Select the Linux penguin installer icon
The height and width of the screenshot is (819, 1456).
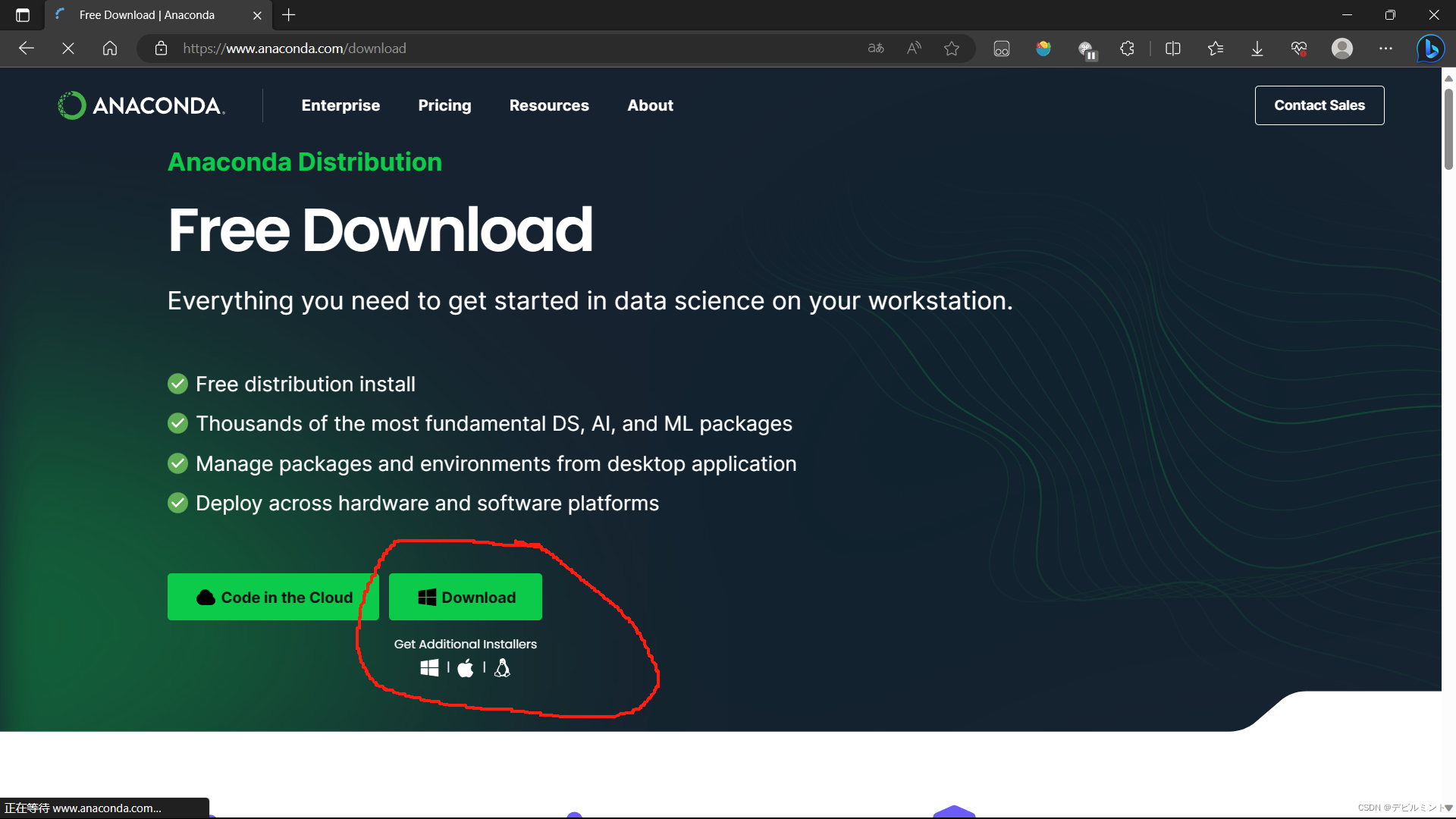502,668
